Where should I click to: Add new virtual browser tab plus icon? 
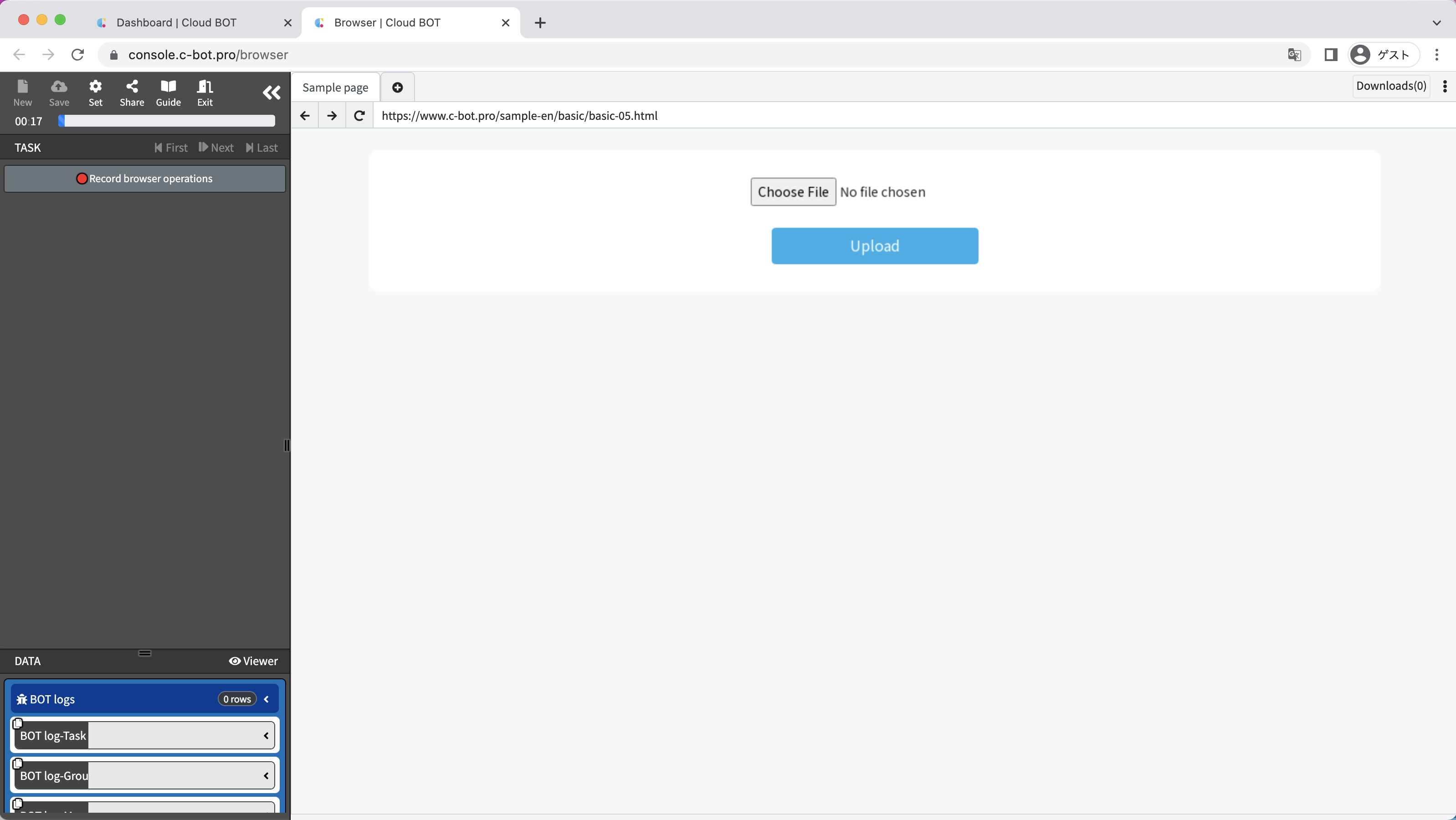coord(397,87)
